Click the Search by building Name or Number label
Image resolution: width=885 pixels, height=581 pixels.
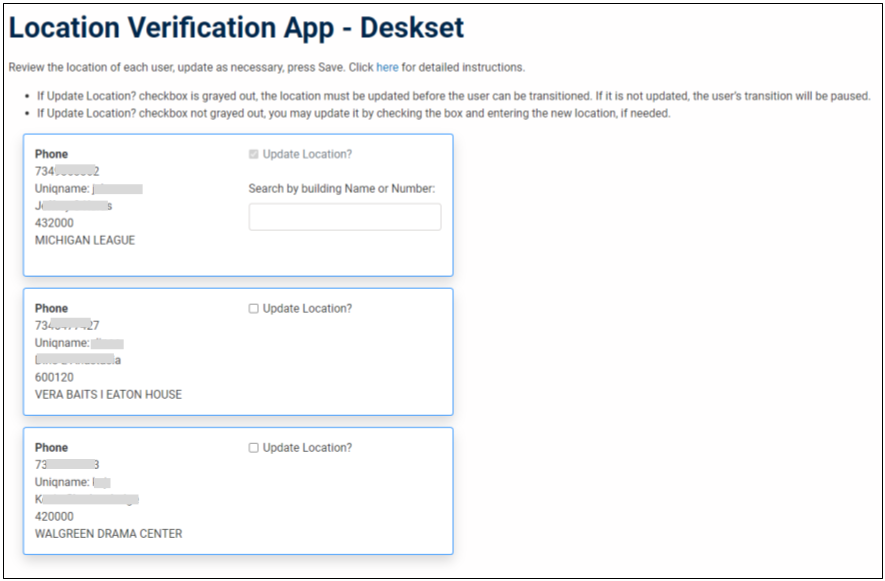344,188
